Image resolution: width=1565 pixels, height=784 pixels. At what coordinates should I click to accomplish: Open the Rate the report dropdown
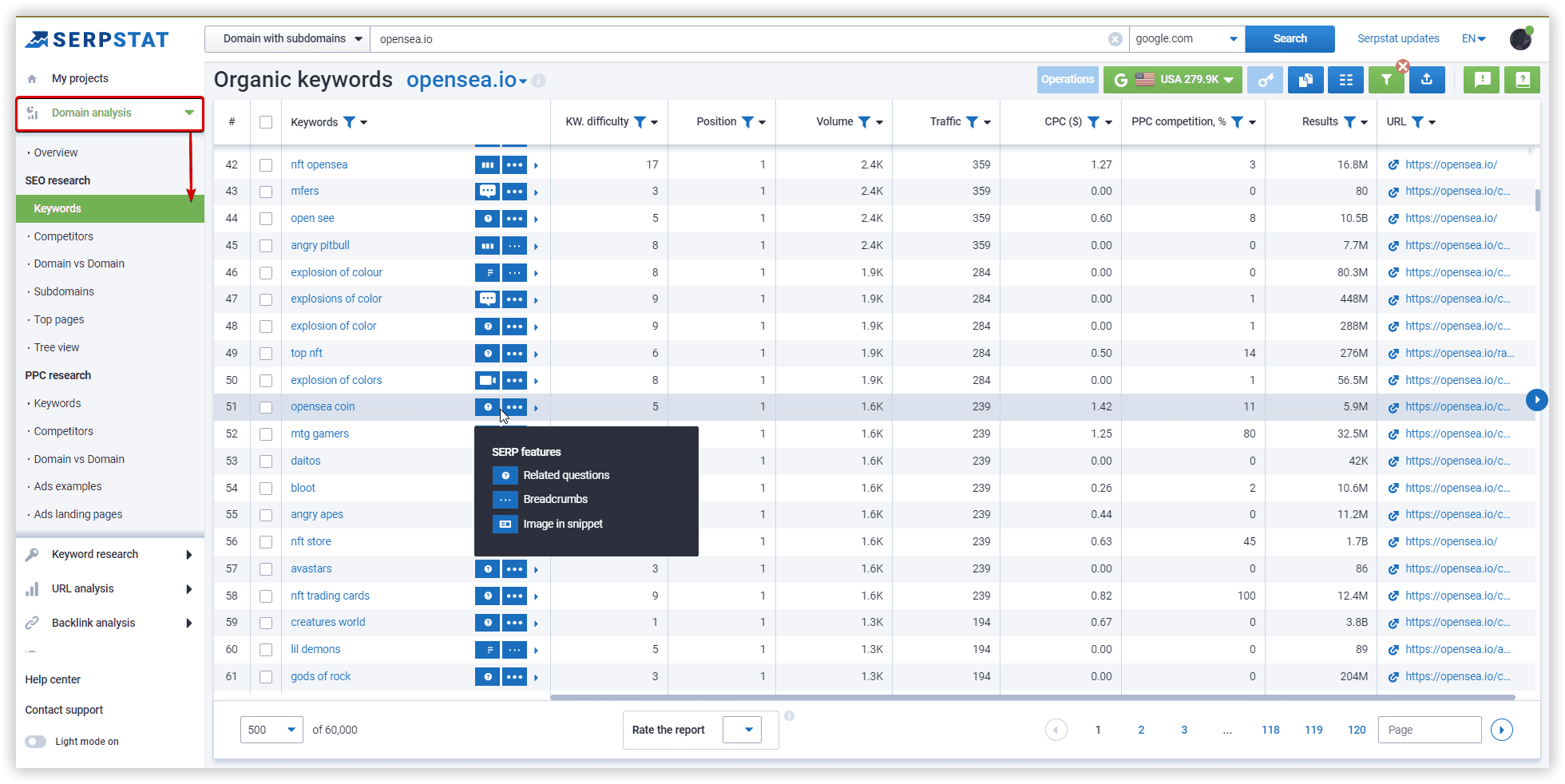(x=742, y=730)
